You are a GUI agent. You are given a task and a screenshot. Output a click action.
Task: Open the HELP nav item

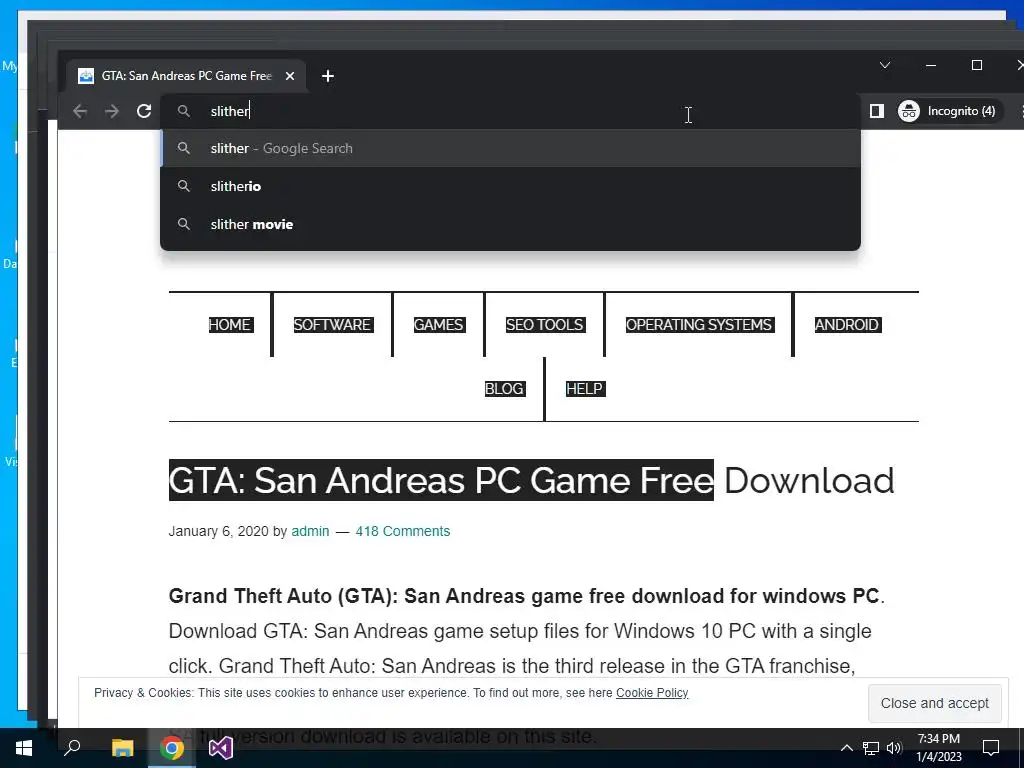point(584,389)
